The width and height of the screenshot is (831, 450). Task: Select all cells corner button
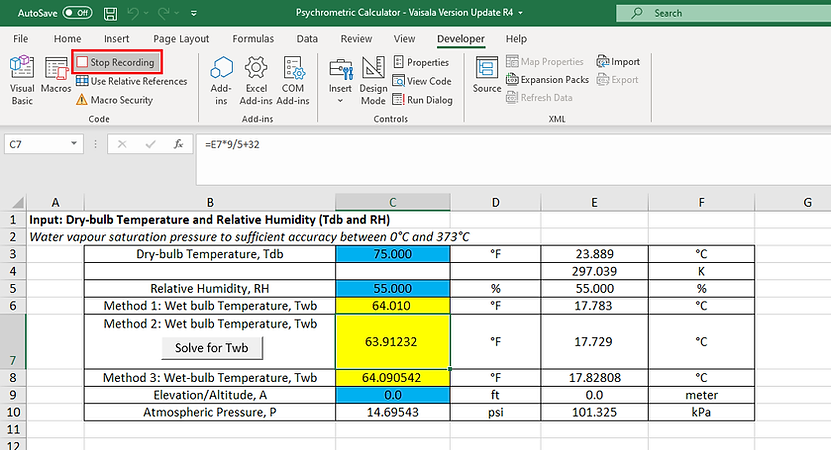click(13, 202)
